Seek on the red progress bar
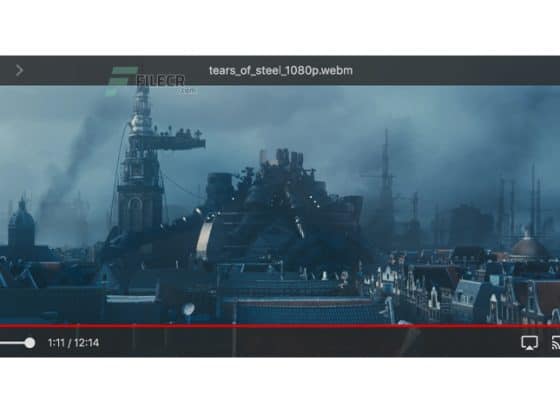This screenshot has width=560, height=420. (x=280, y=326)
